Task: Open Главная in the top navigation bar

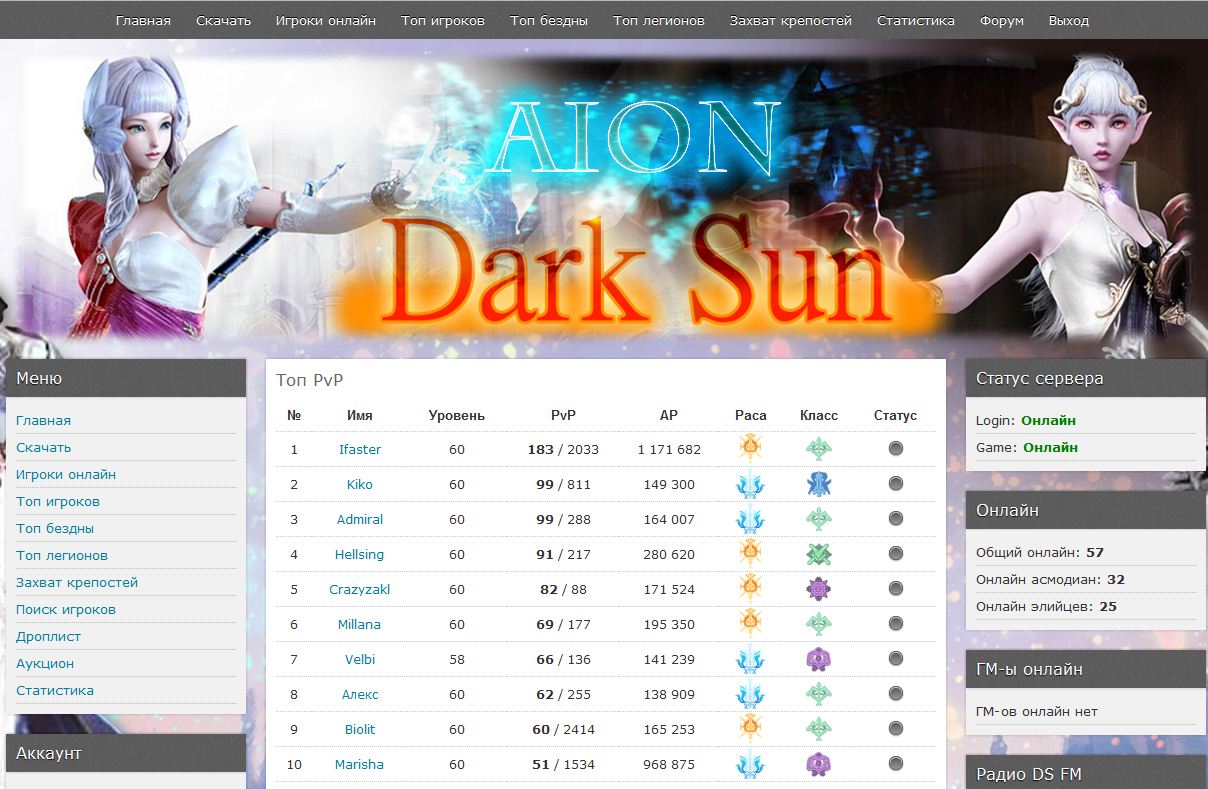Action: (143, 20)
